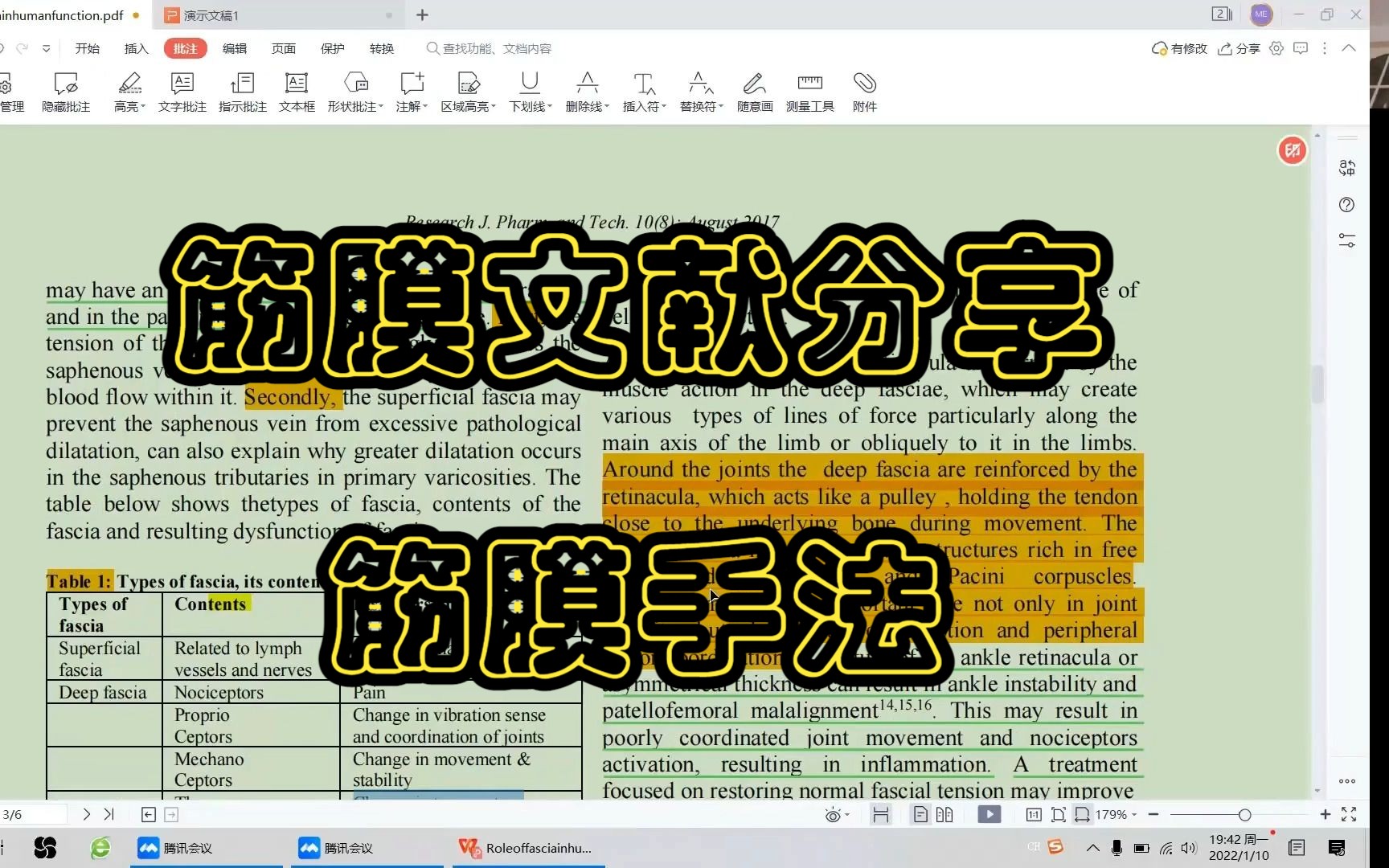Expand the quick access toolbar customize arrow
This screenshot has width=1389, height=868.
(47, 48)
